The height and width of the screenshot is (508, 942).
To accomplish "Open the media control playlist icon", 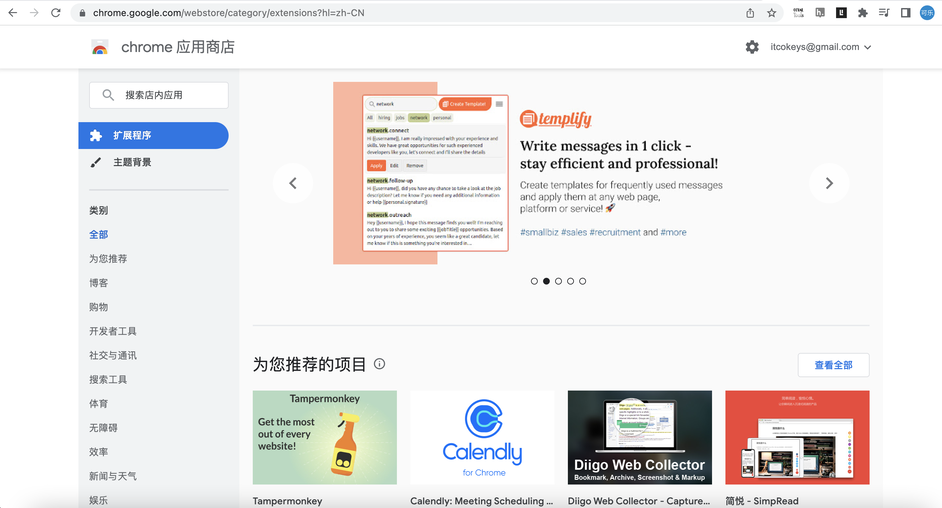I will (884, 13).
